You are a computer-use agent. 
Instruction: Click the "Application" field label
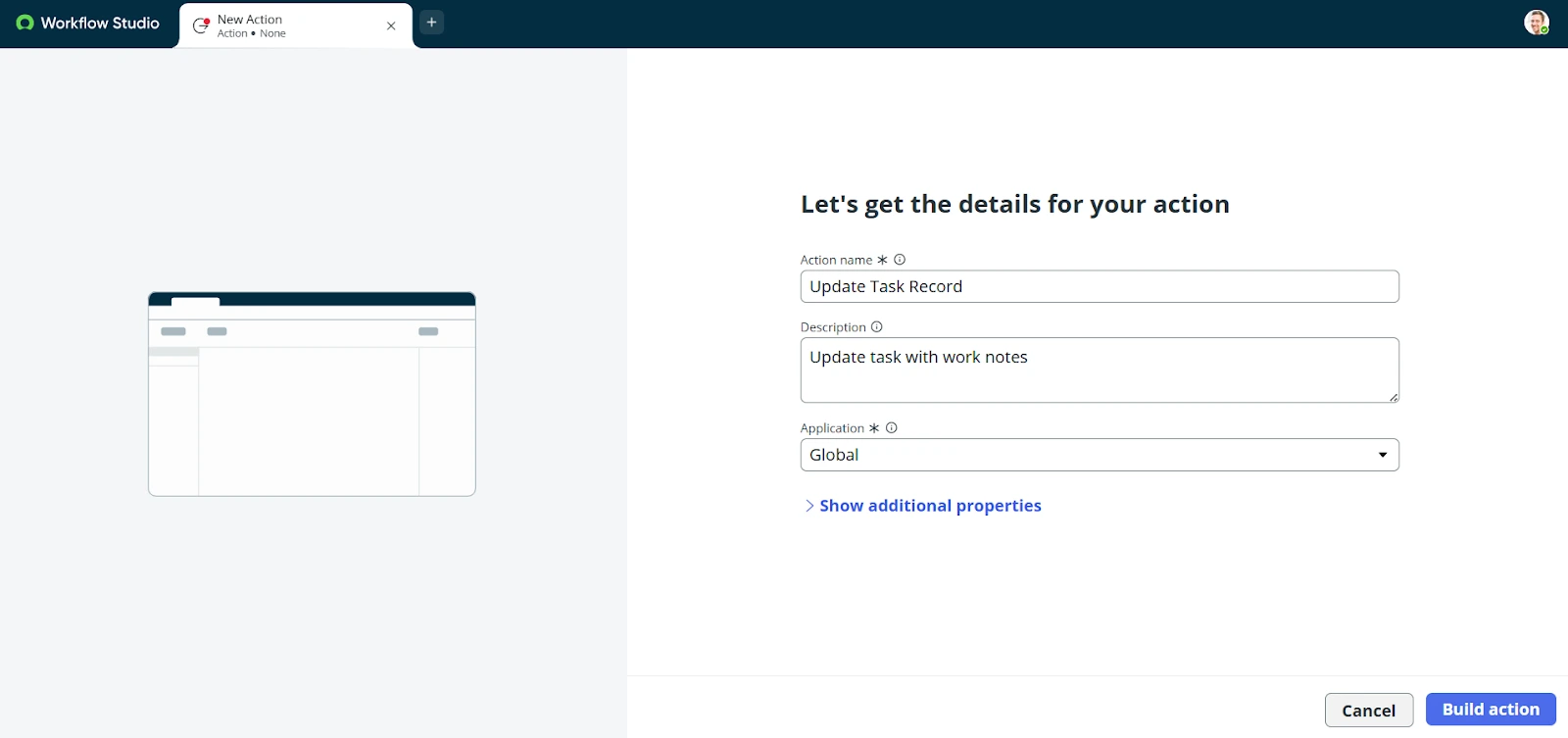[x=832, y=428]
